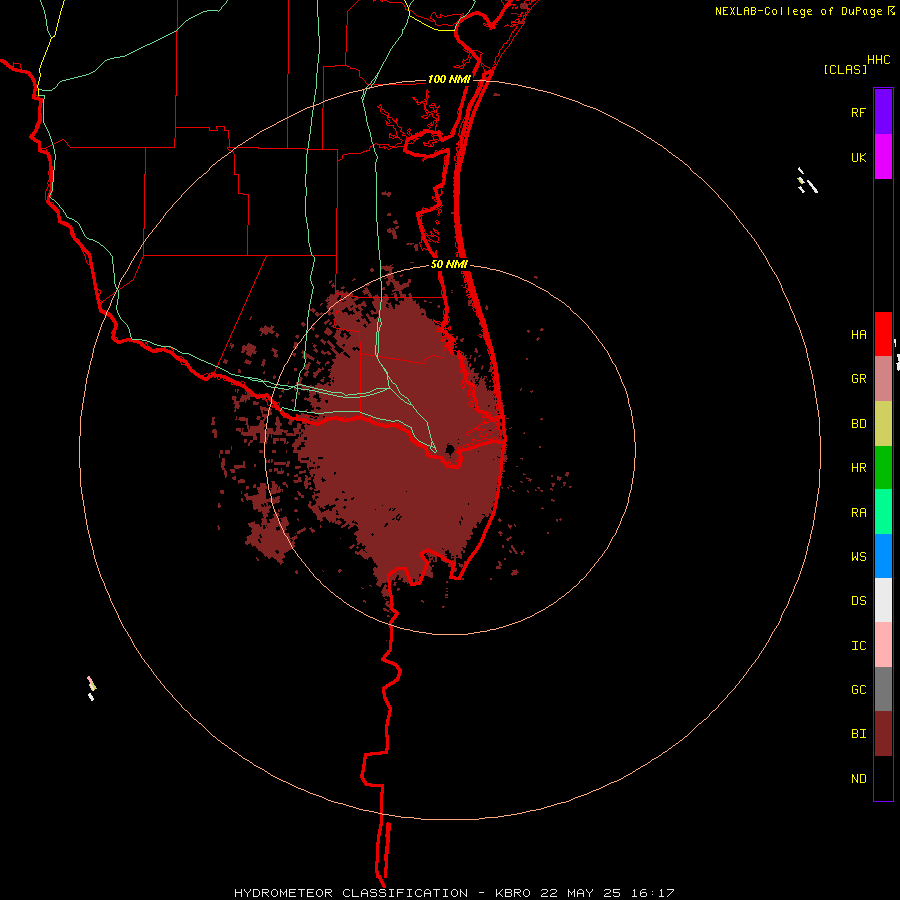
Task: Click the RA light green legend swatch
Action: point(883,512)
